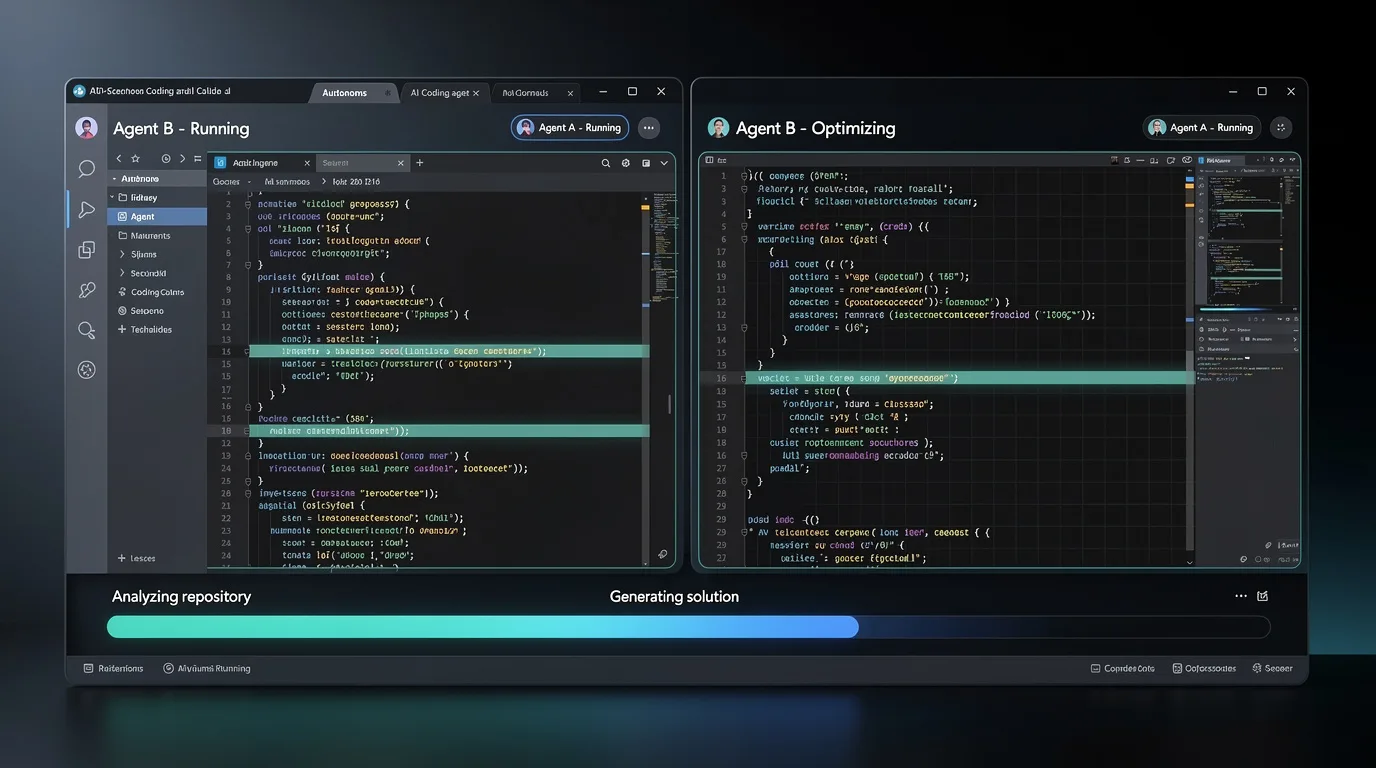The height and width of the screenshot is (768, 1376).
Task: Expand the Secondid tree item
Action: [x=122, y=273]
